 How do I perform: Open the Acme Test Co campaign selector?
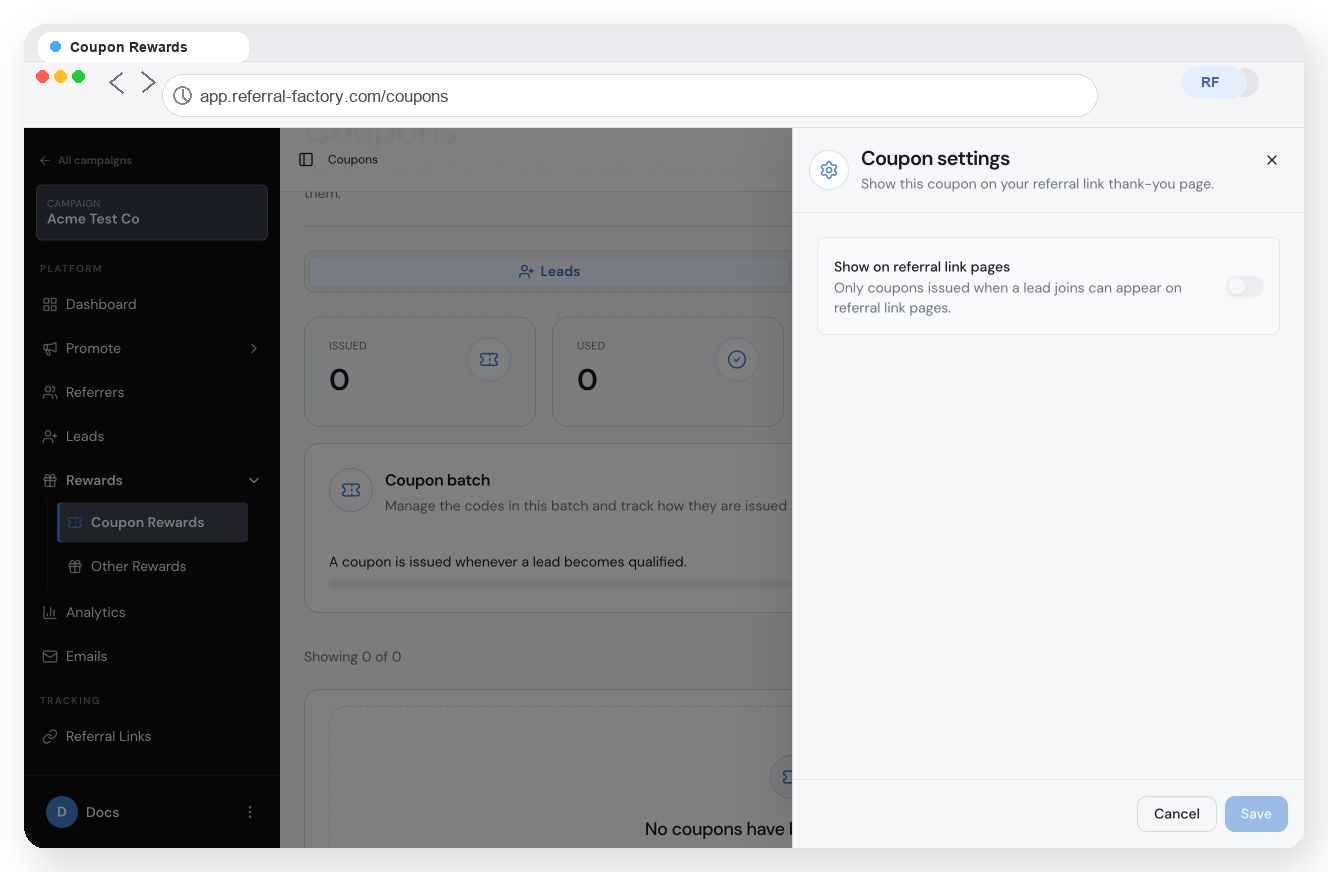152,212
